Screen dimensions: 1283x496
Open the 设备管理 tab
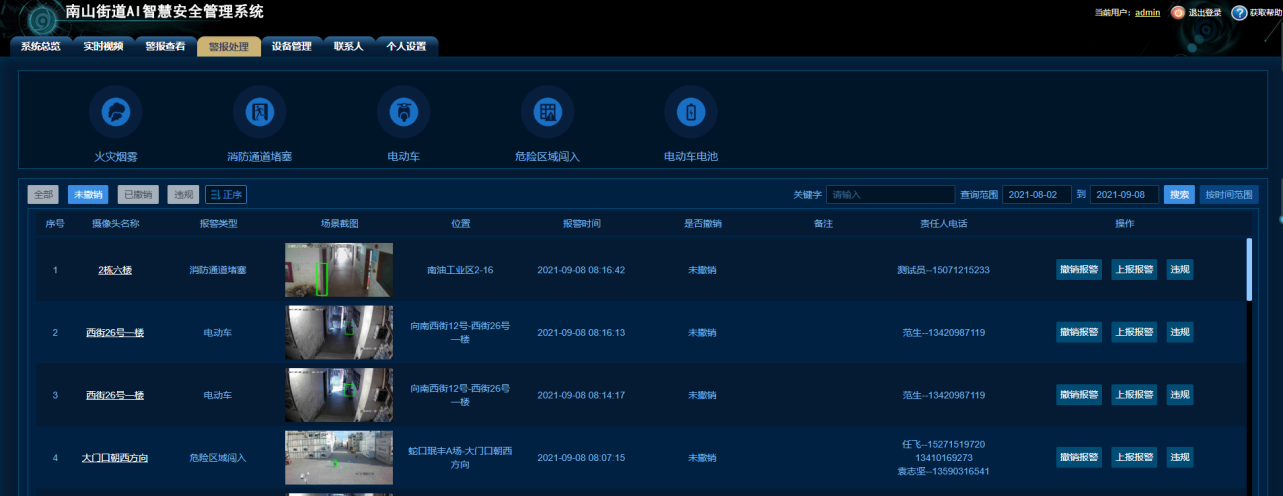pyautogui.click(x=292, y=46)
